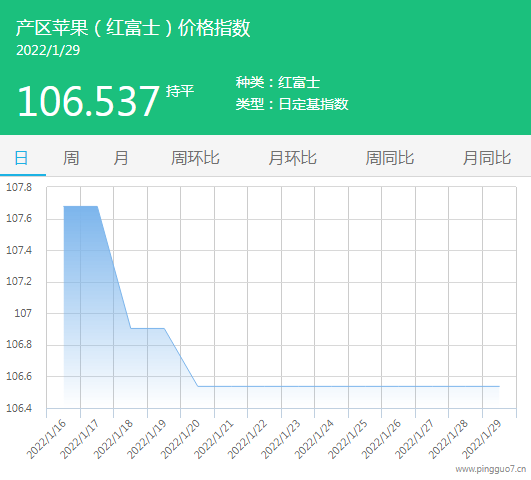The image size is (531, 480).
Task: Switch to the 月同比 tab
Action: click(487, 158)
